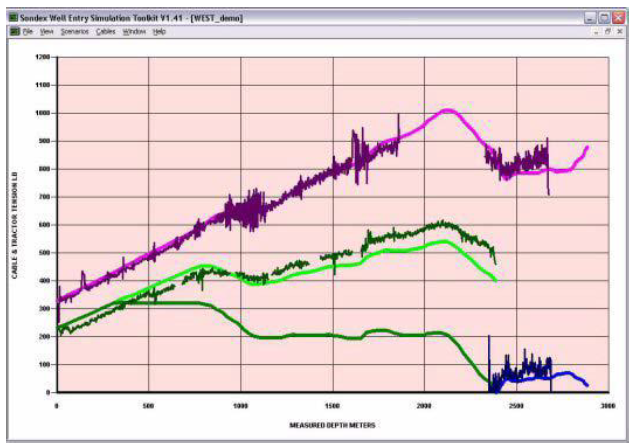Open the Help menu

[x=159, y=32]
